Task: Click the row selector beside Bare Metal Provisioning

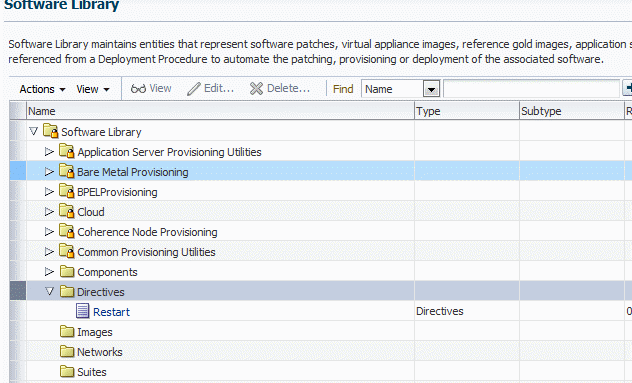Action: click(18, 171)
